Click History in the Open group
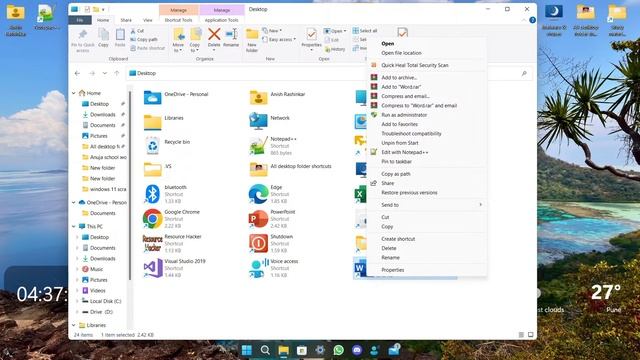 335,49
